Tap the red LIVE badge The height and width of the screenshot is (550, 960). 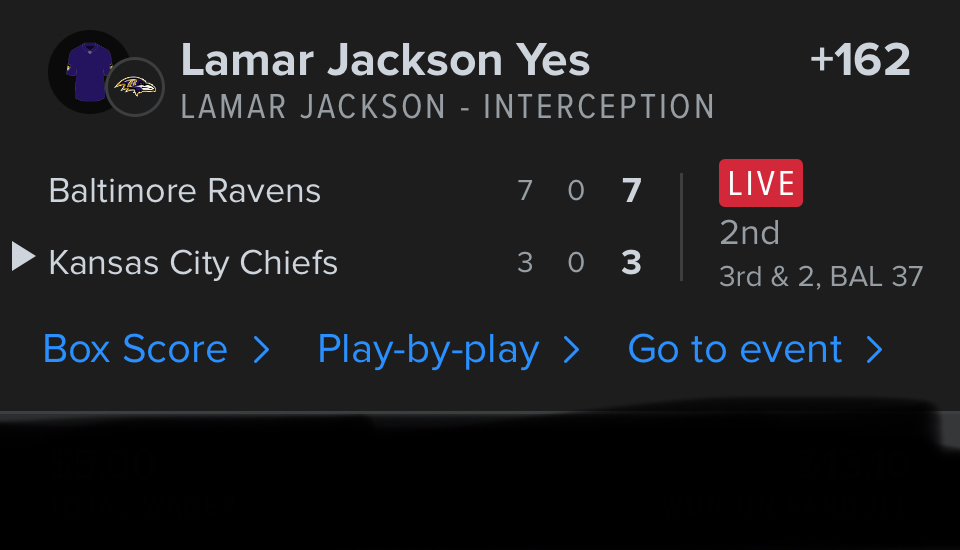coord(760,184)
